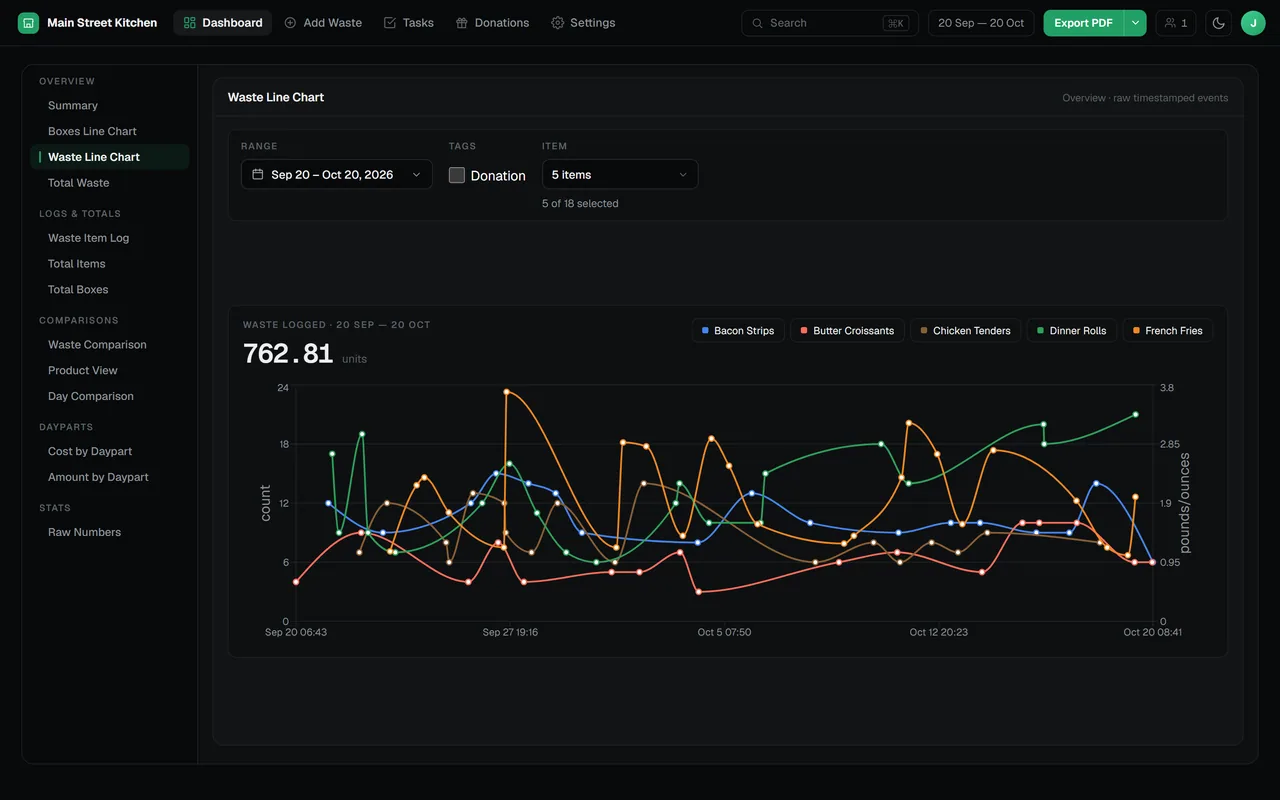Screen dimensions: 1280x800
Task: Open the Donations tab
Action: (492, 23)
